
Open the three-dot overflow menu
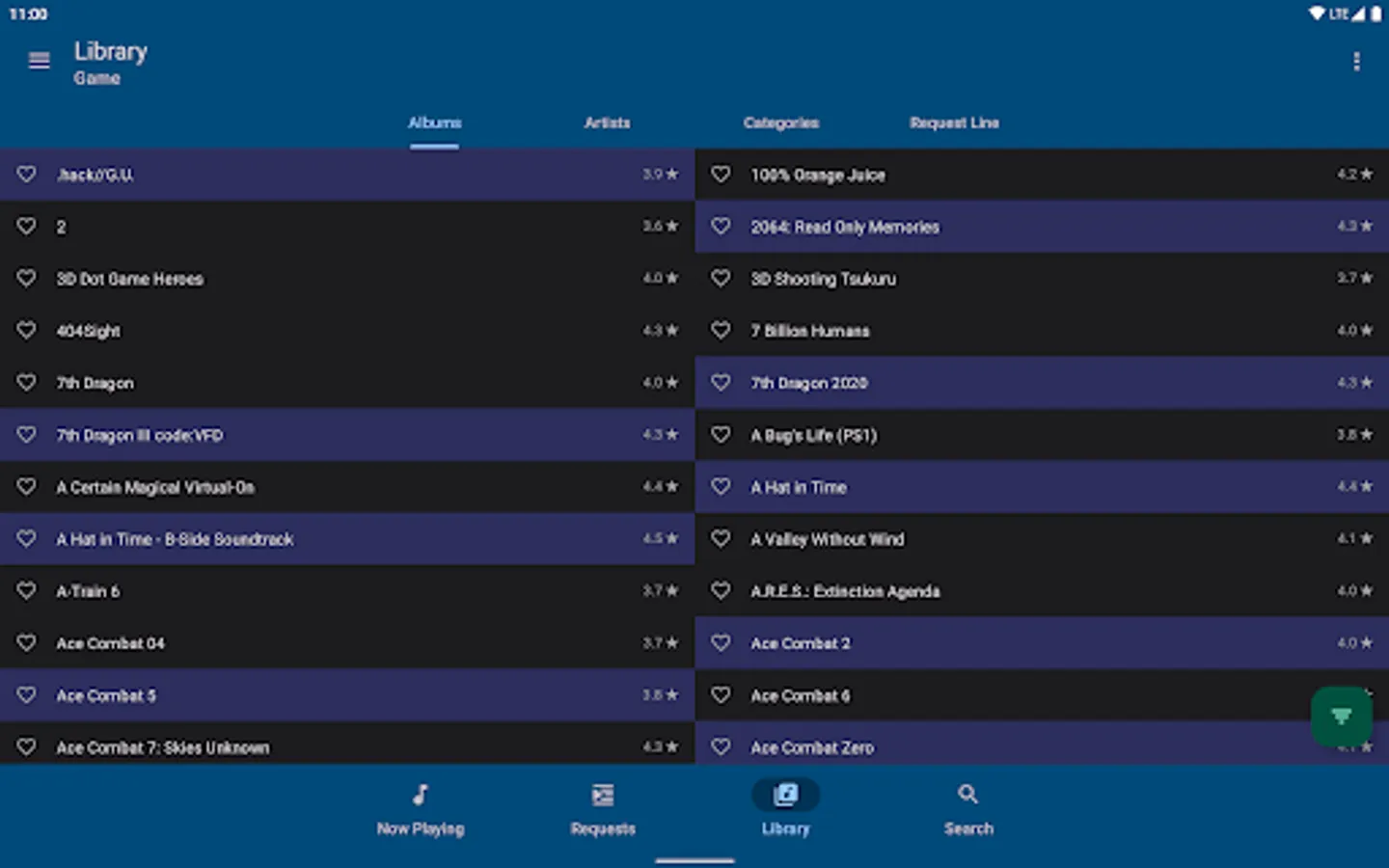point(1356,62)
